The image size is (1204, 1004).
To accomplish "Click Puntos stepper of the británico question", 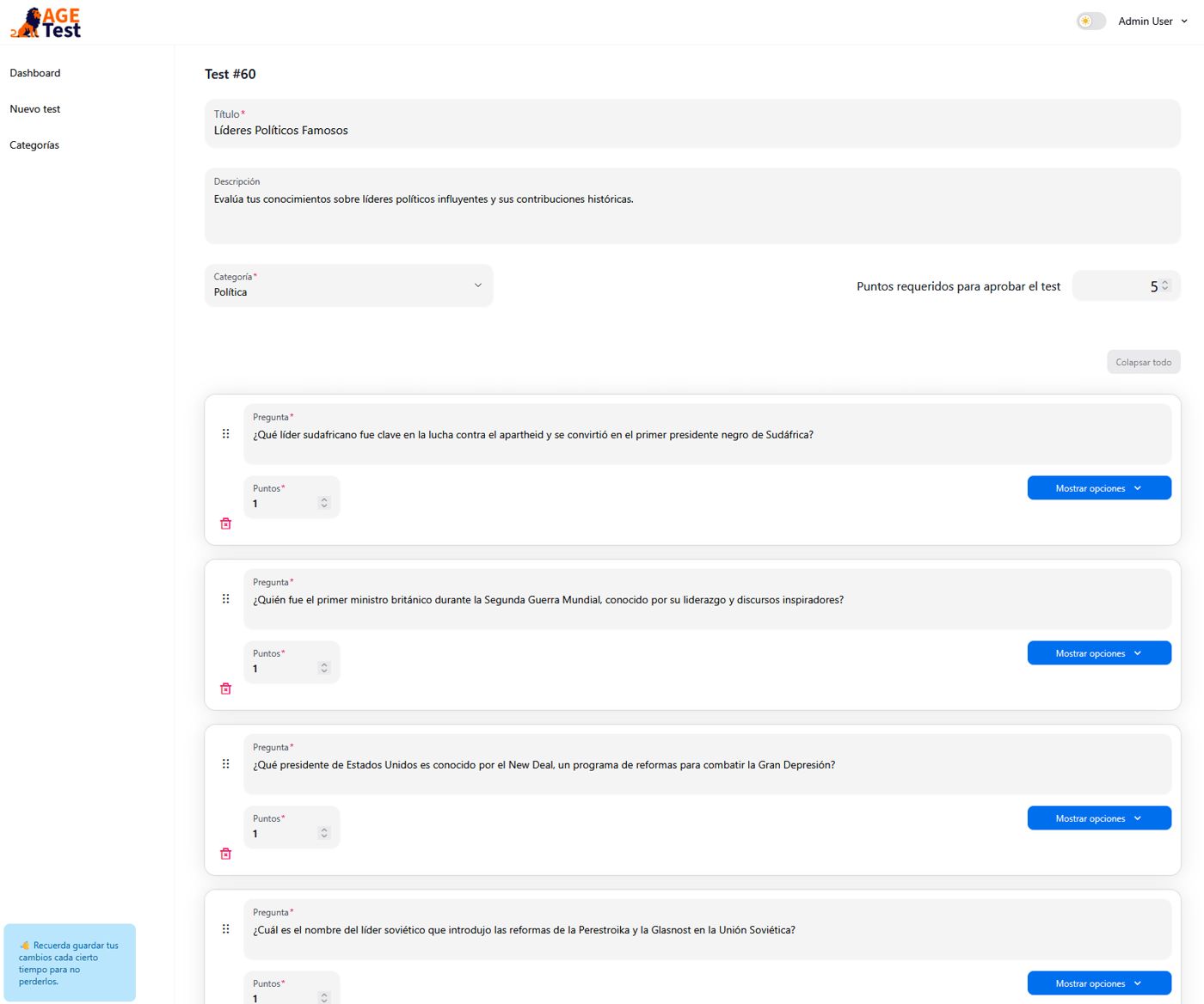I will [324, 668].
